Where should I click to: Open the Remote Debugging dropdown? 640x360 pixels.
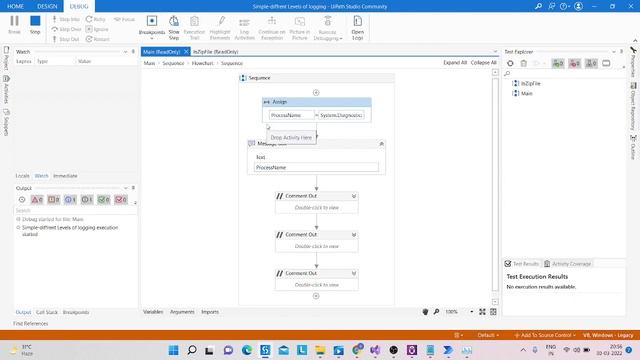(x=328, y=28)
